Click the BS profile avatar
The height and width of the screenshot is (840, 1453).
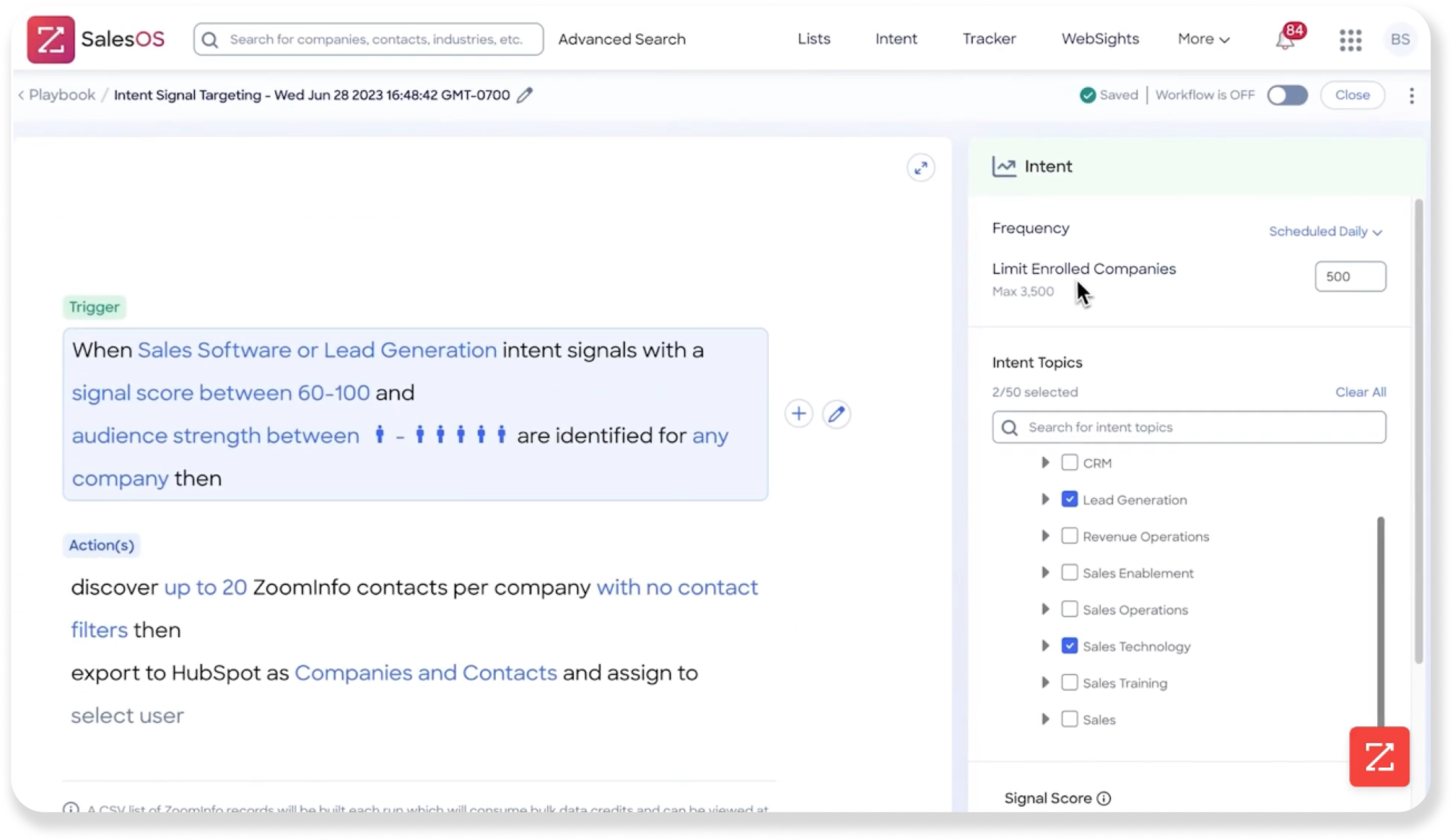[1401, 40]
